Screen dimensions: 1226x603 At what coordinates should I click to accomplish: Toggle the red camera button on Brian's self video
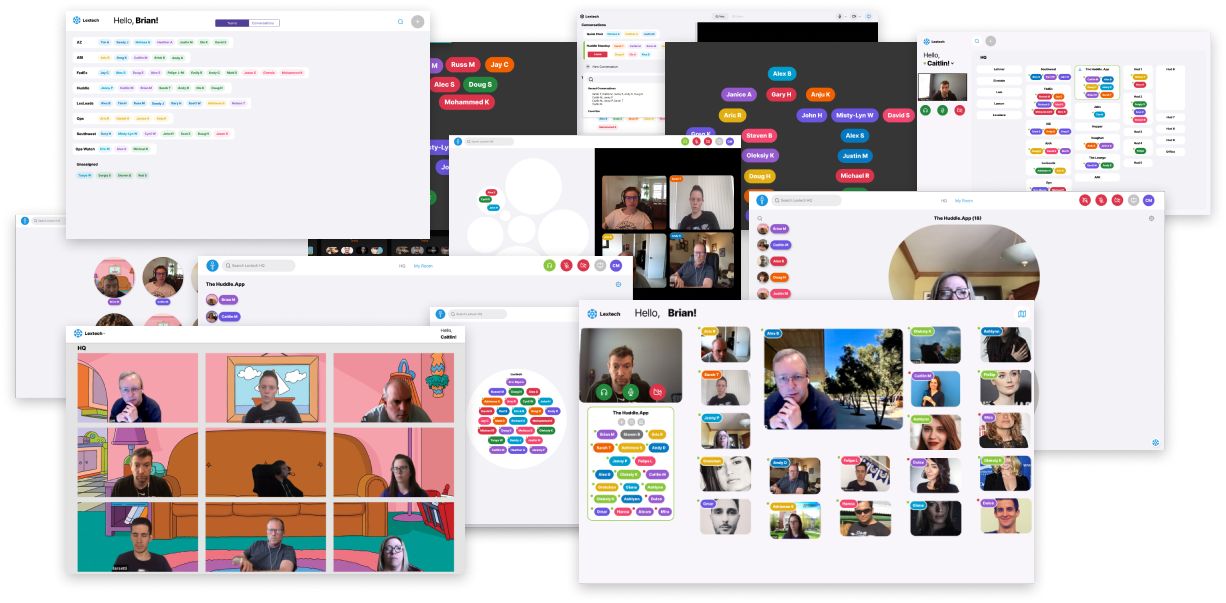tap(657, 391)
